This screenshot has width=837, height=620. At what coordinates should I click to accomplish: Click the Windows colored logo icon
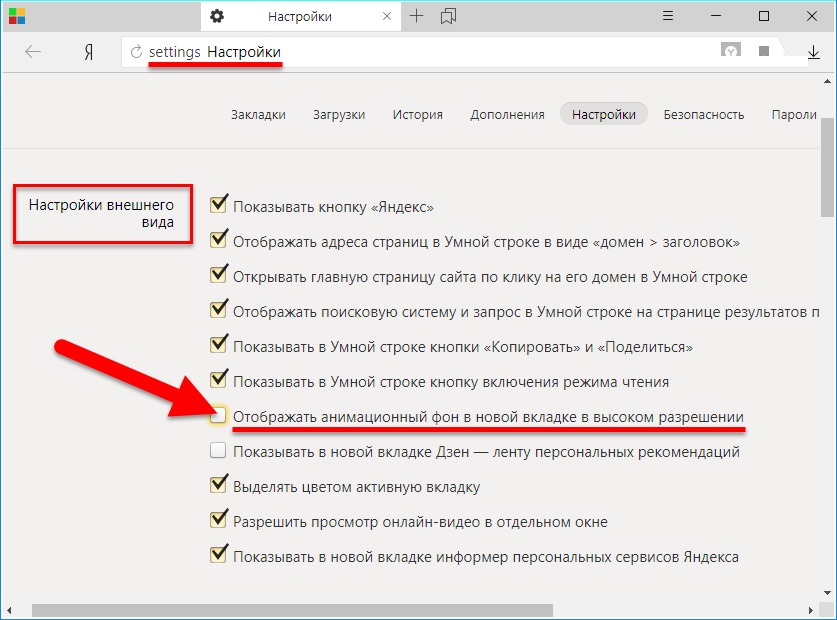tap(17, 16)
